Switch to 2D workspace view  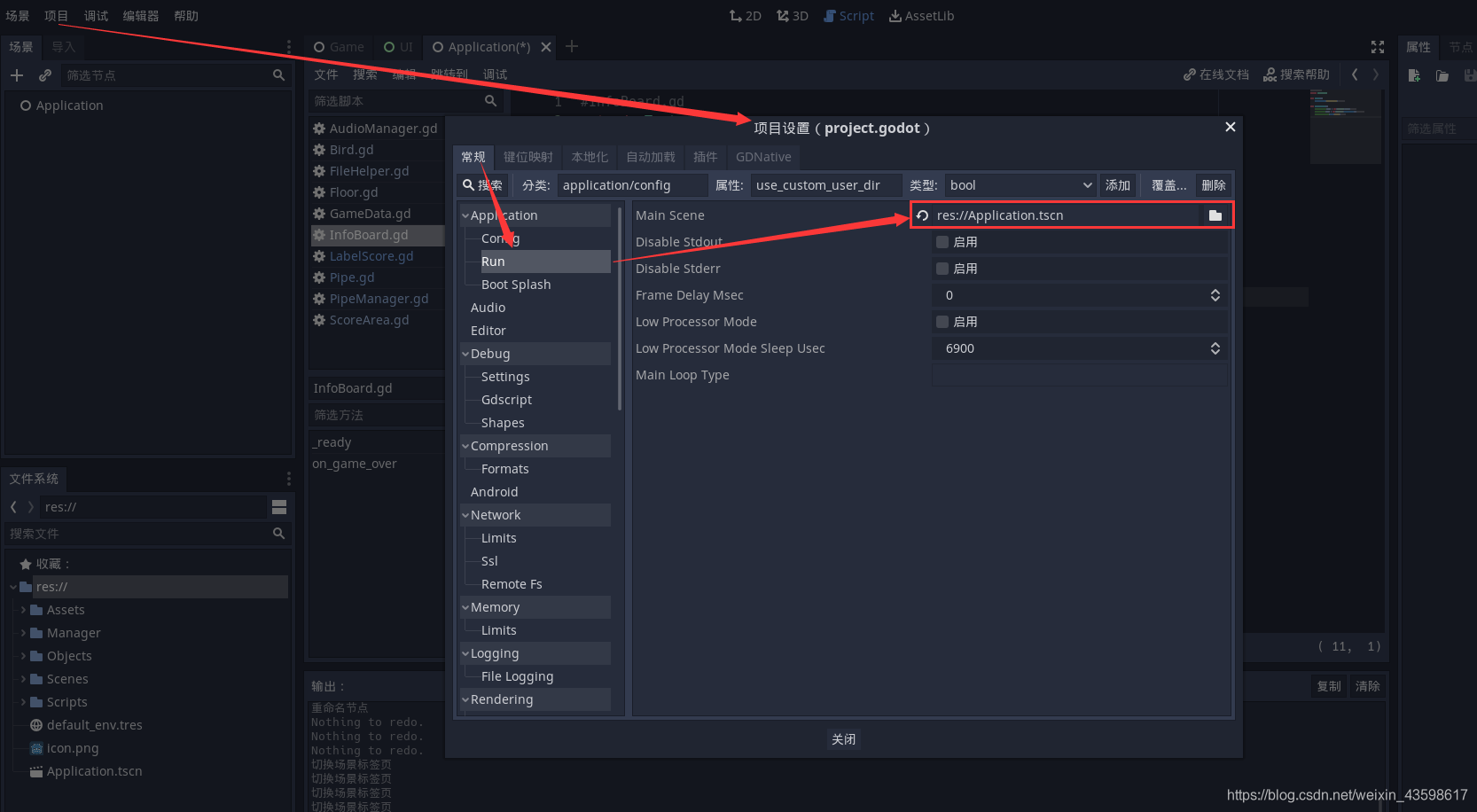[x=745, y=16]
